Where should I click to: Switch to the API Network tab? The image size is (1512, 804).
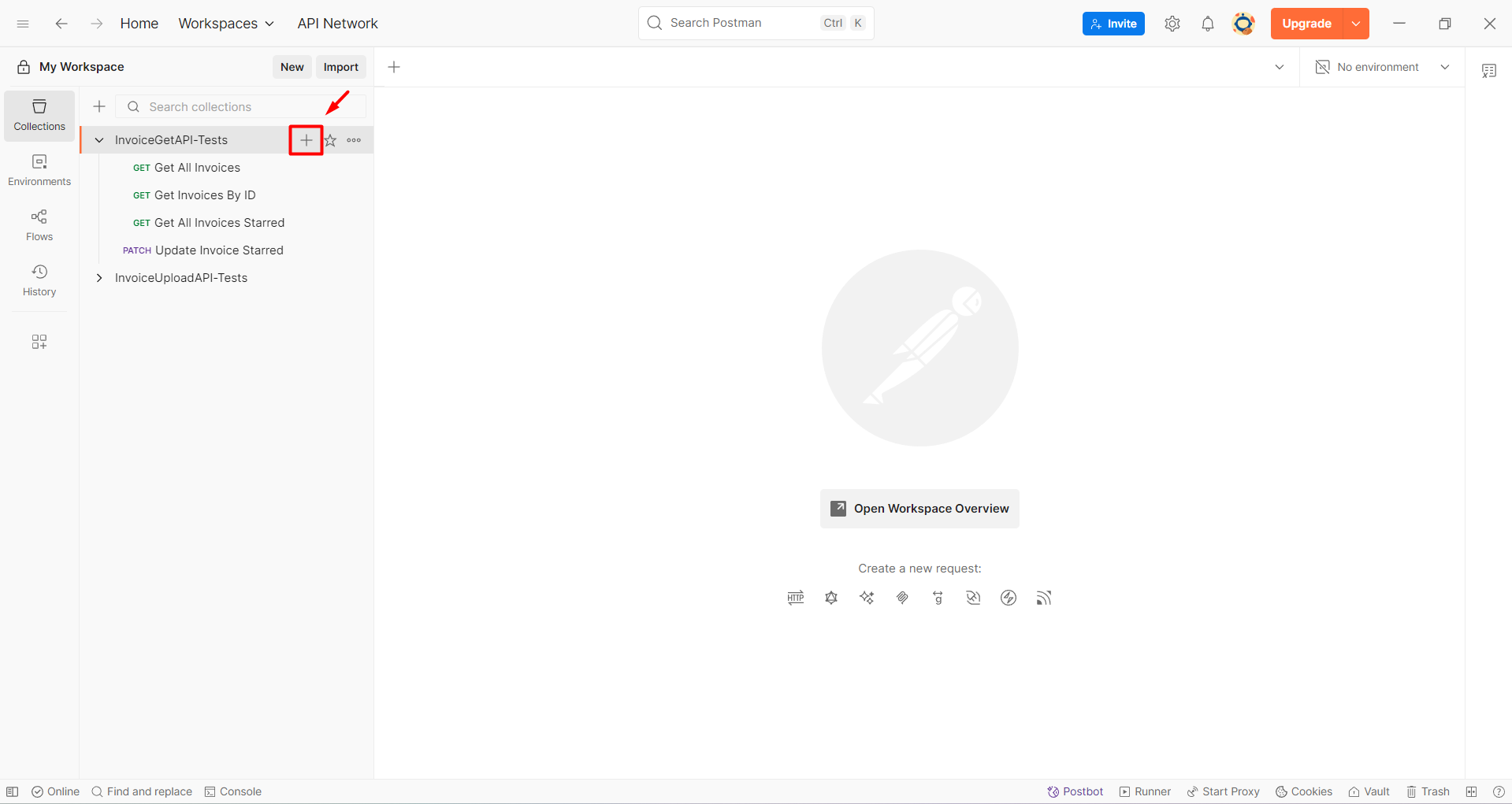pyautogui.click(x=337, y=24)
